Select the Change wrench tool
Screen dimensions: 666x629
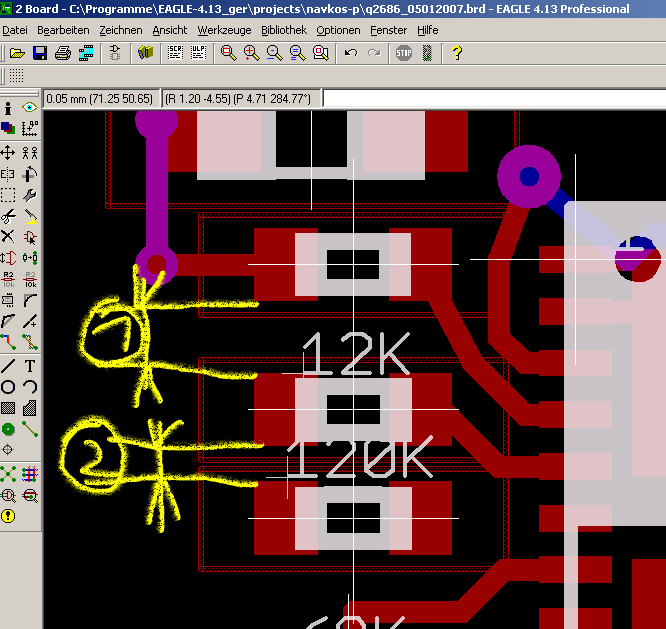click(29, 195)
